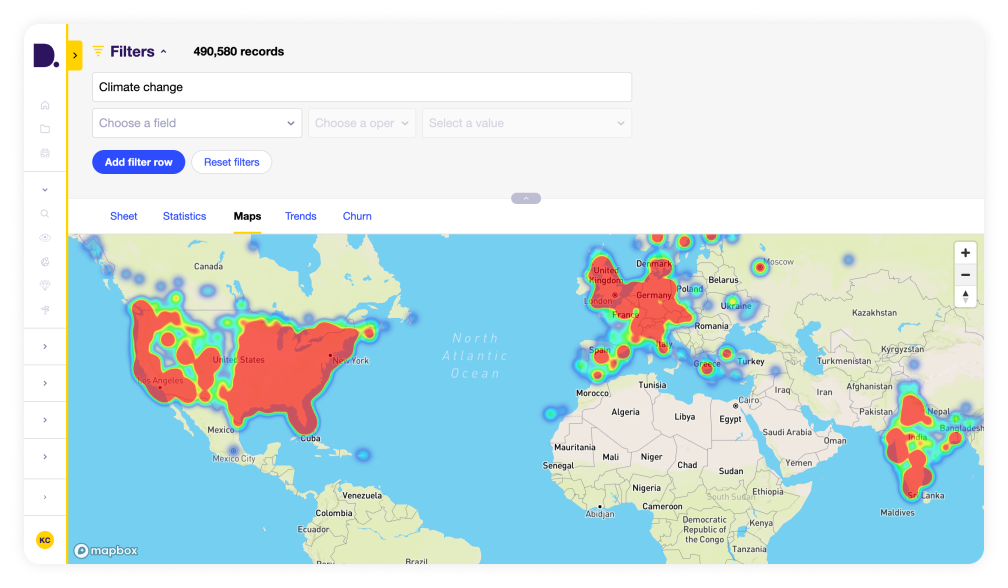Open the Choose an operator dropdown
Viewport: 1008px width, 588px height.
pyautogui.click(x=362, y=123)
